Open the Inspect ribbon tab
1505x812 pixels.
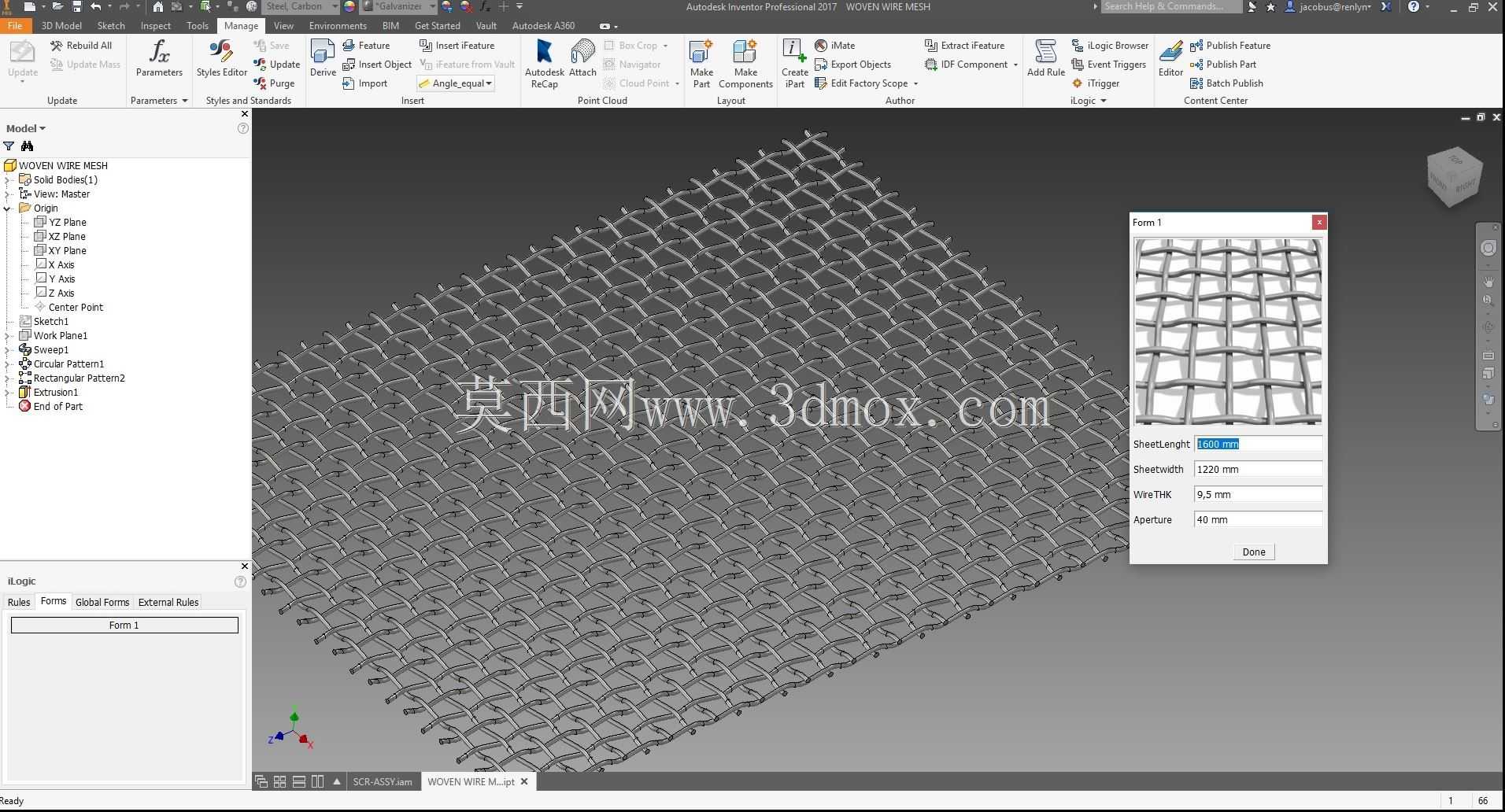(x=156, y=26)
